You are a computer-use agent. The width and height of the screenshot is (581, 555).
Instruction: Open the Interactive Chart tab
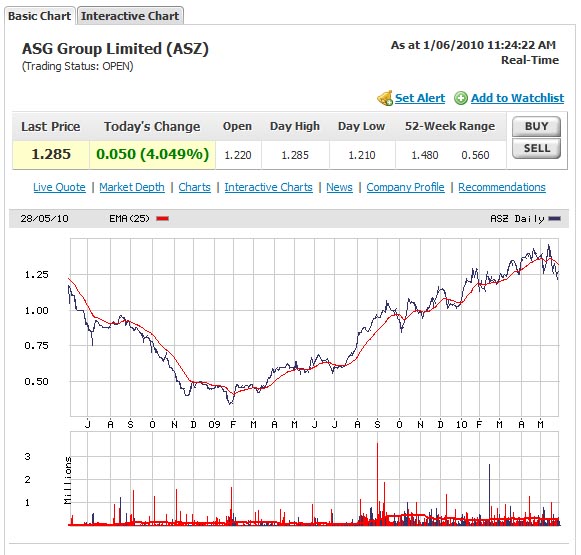(130, 16)
